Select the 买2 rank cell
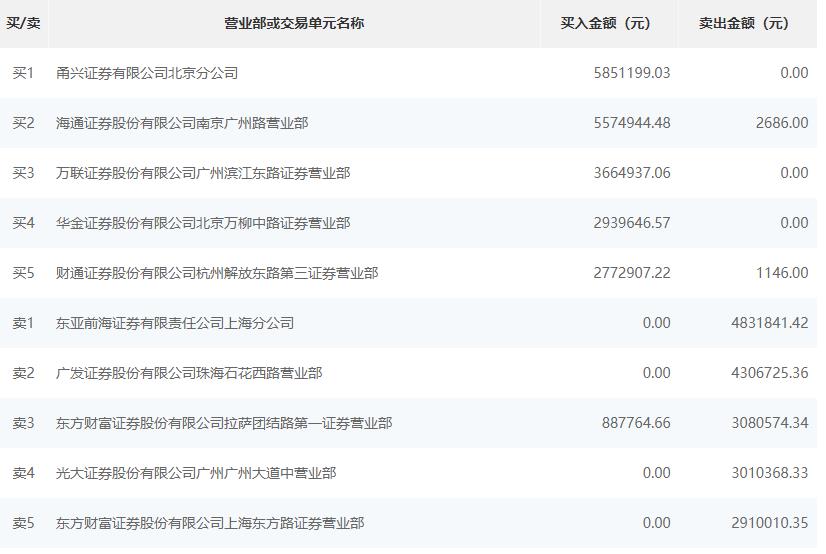 tap(23, 123)
